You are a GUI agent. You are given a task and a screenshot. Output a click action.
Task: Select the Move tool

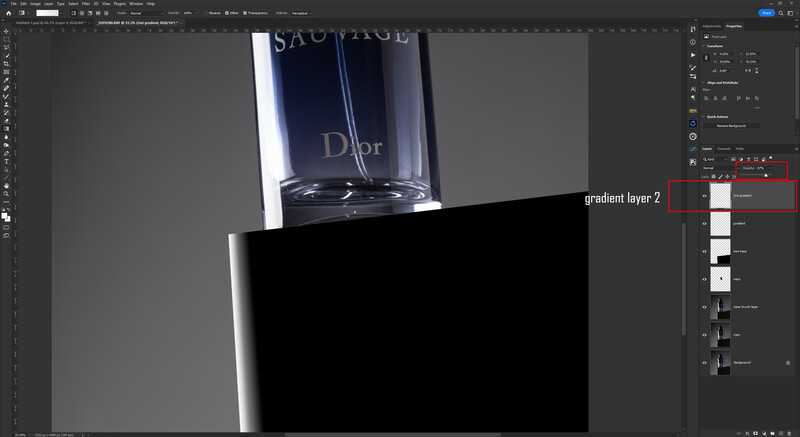point(6,31)
